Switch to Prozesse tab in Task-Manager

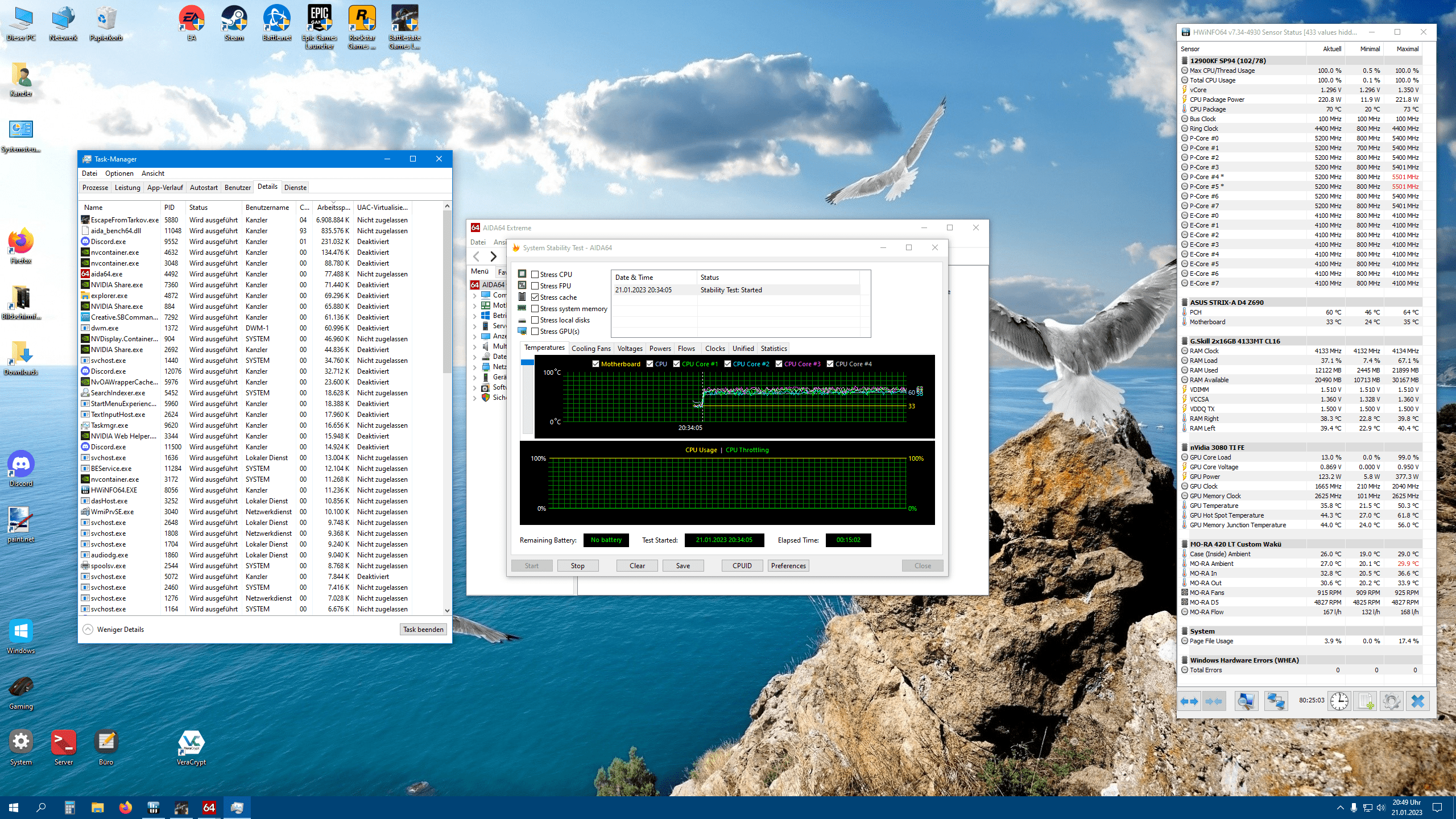[95, 188]
